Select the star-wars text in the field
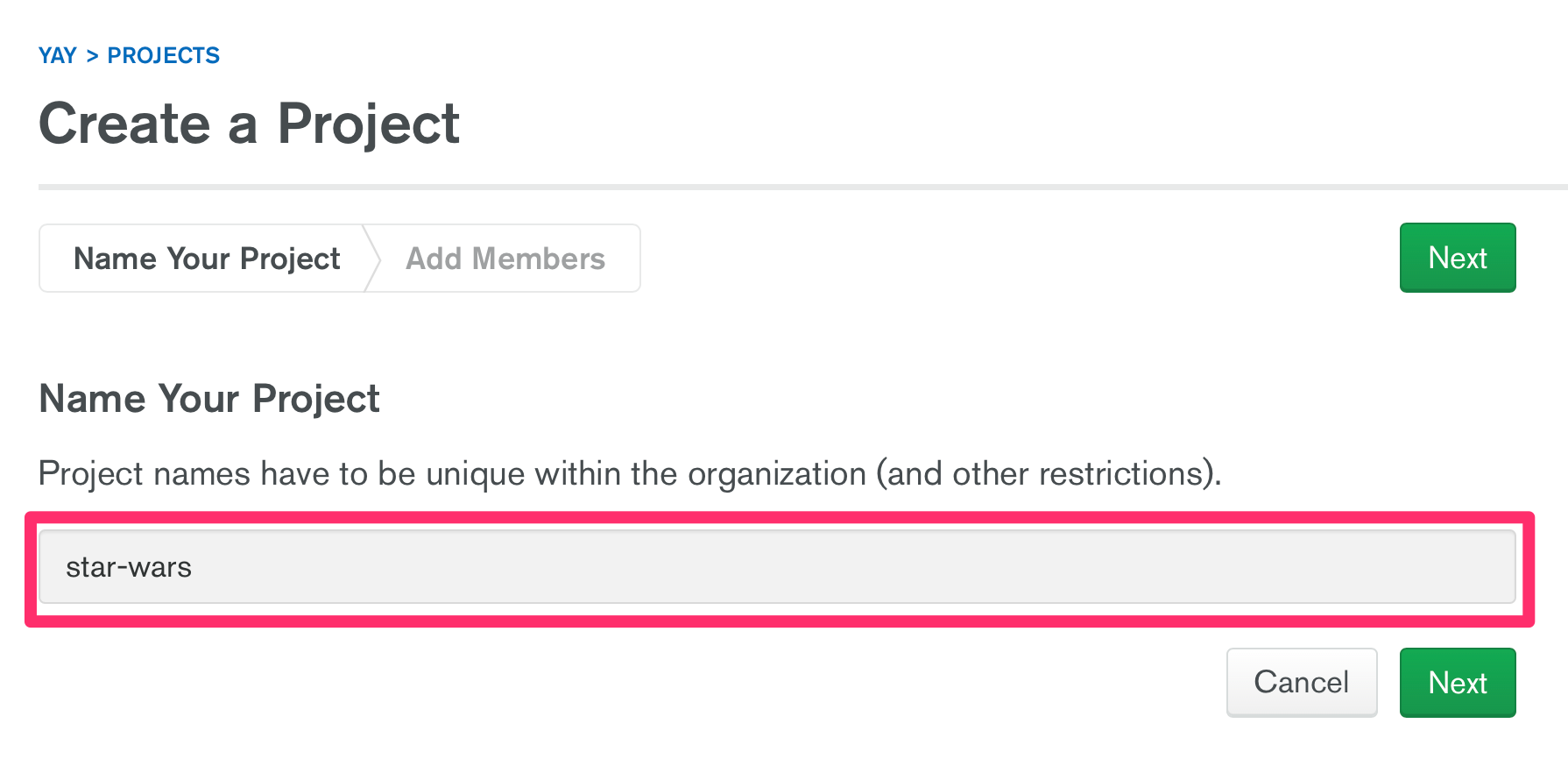 [x=129, y=567]
